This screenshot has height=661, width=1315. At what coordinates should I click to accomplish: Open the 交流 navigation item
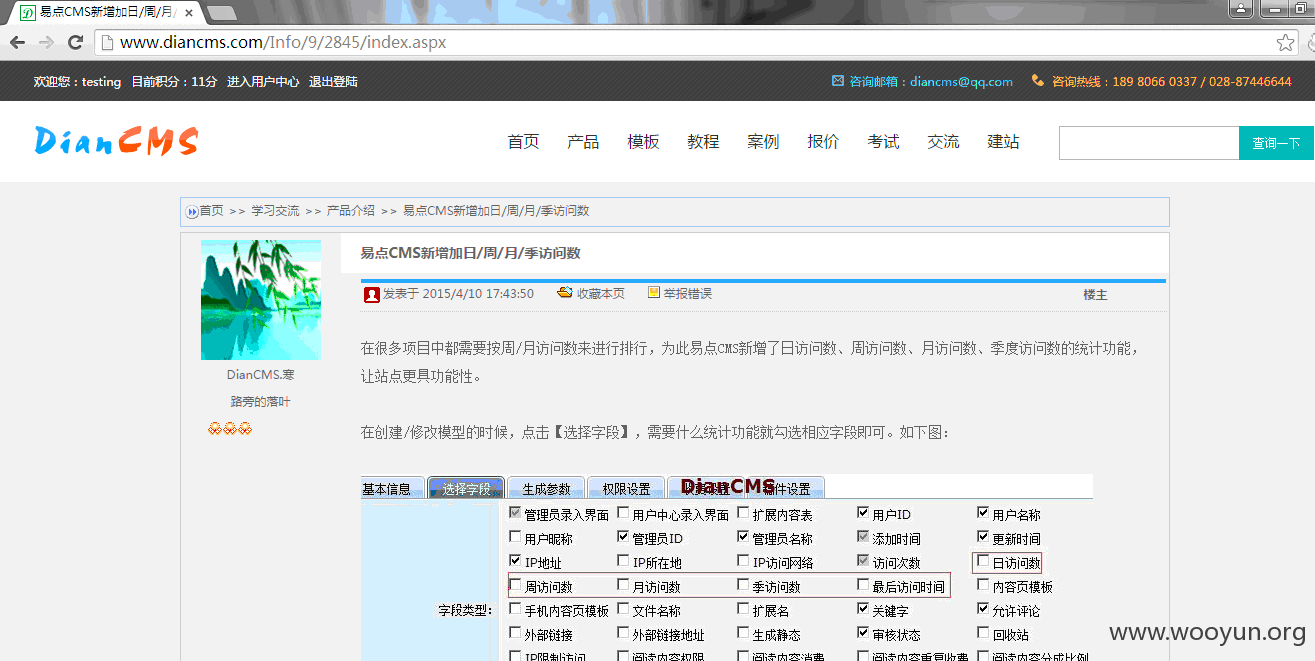[943, 142]
